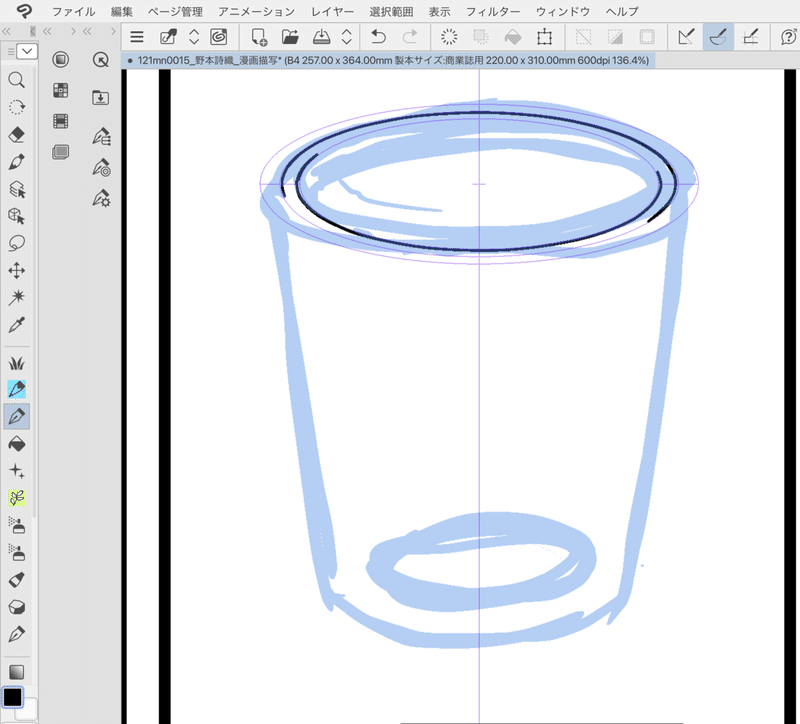Click the film strip animation icon
This screenshot has width=800, height=724.
61,121
